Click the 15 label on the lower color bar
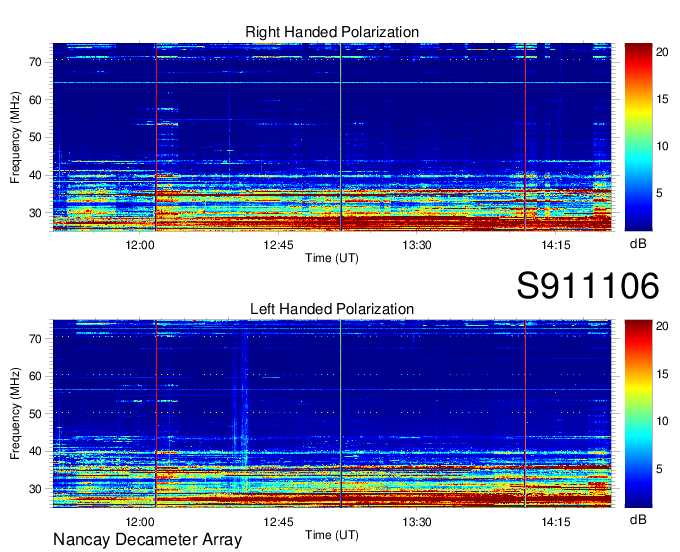The width and height of the screenshot is (680, 552). (x=662, y=374)
